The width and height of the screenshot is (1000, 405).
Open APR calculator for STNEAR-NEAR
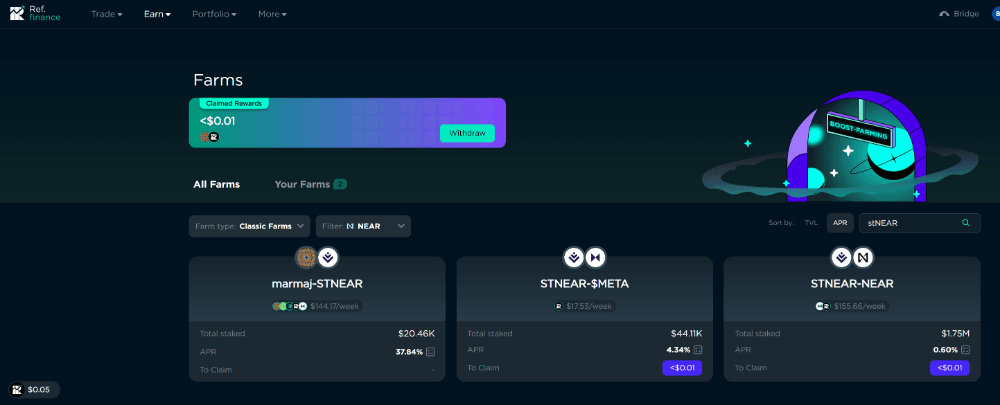[966, 350]
